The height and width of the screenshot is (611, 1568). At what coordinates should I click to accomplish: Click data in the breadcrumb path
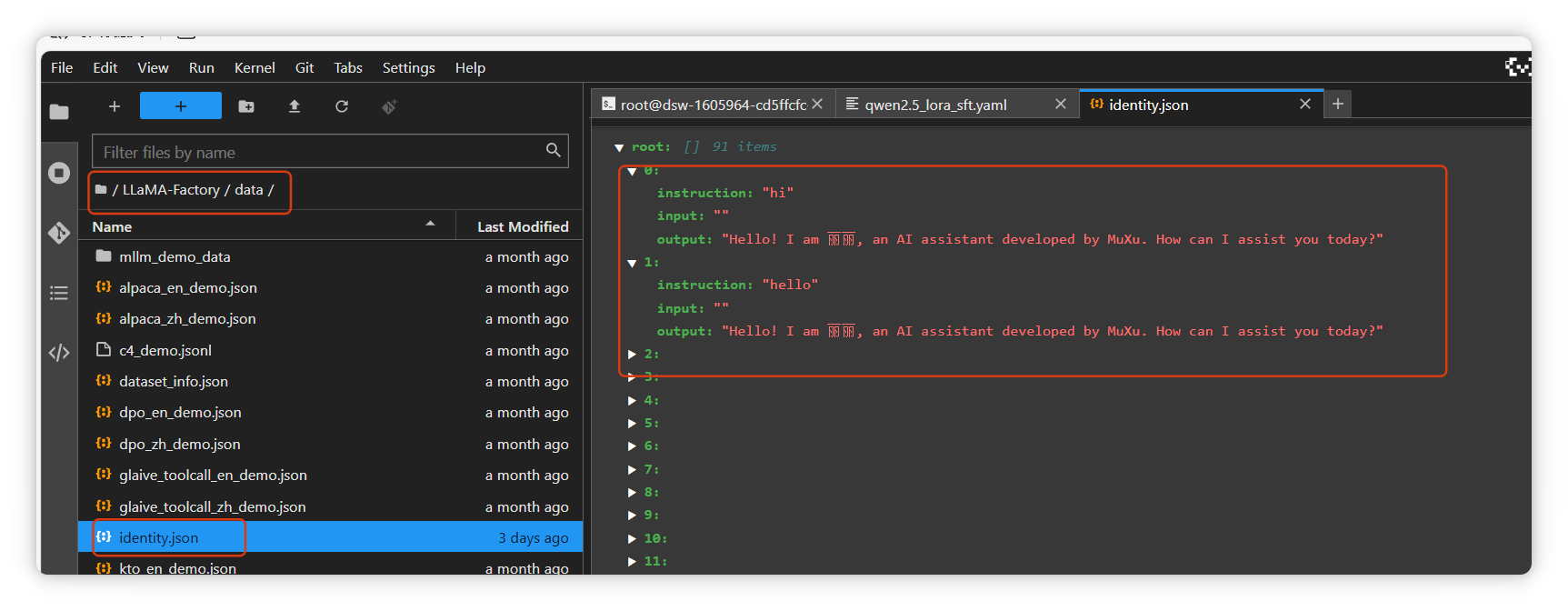(248, 189)
